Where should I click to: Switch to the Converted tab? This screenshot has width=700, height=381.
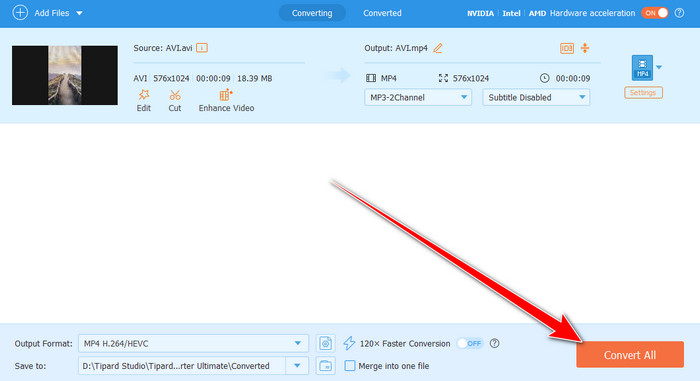pyautogui.click(x=382, y=13)
